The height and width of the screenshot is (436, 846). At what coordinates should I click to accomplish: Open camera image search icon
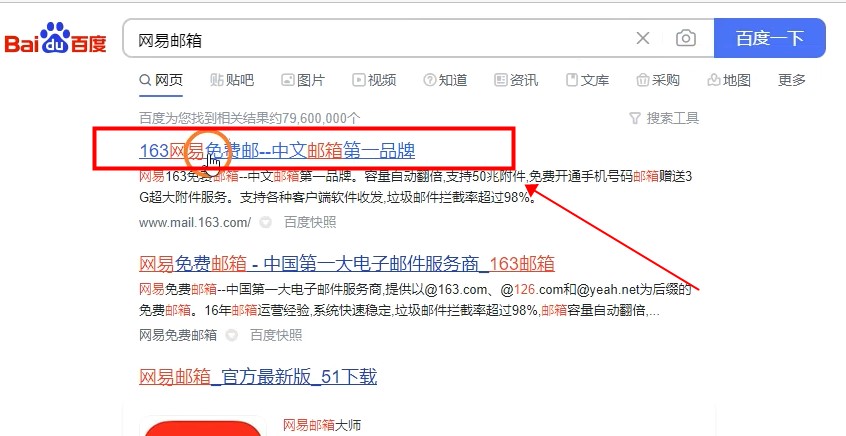[686, 38]
